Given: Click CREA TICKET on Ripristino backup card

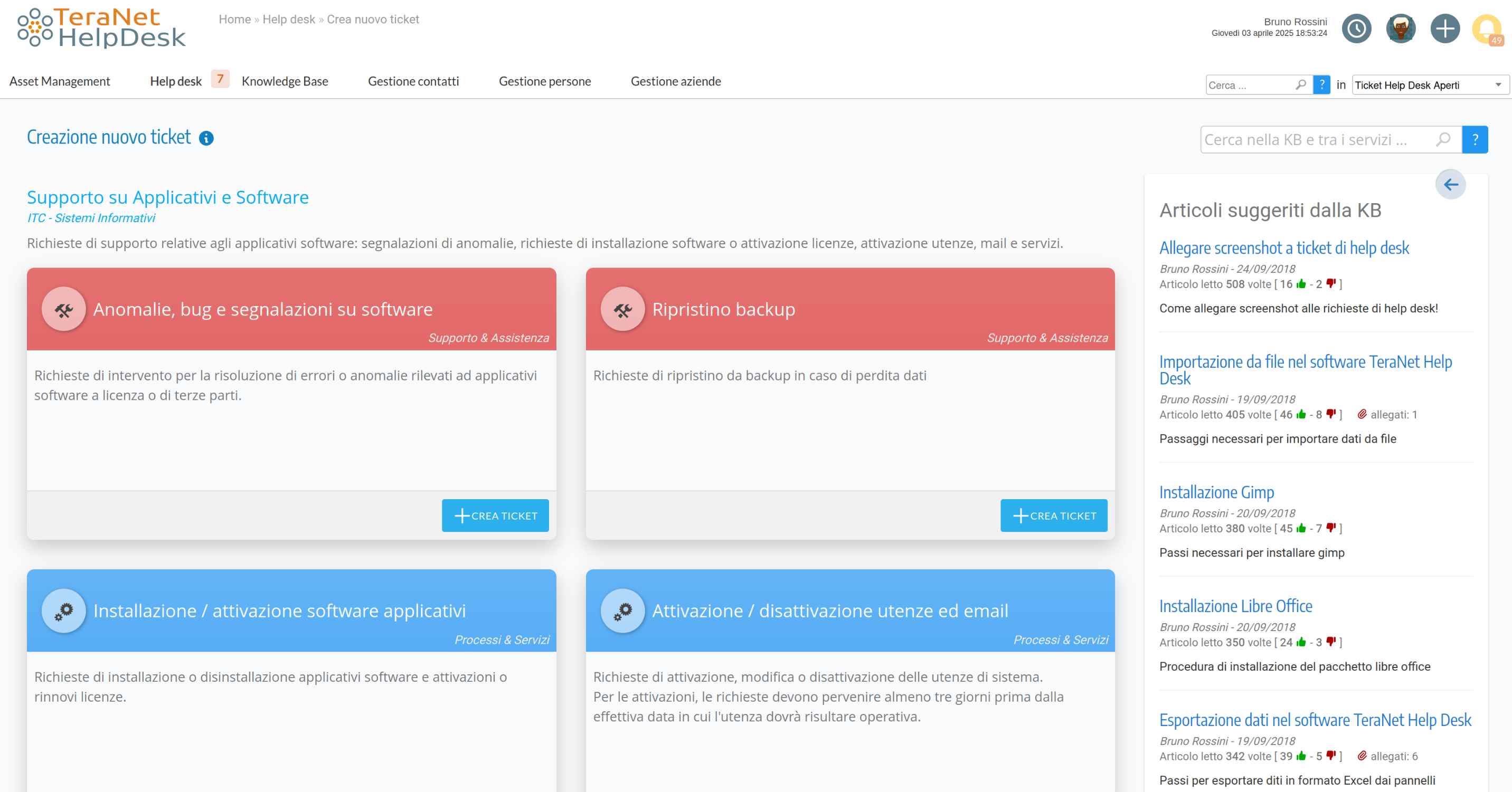Looking at the screenshot, I should [x=1054, y=515].
